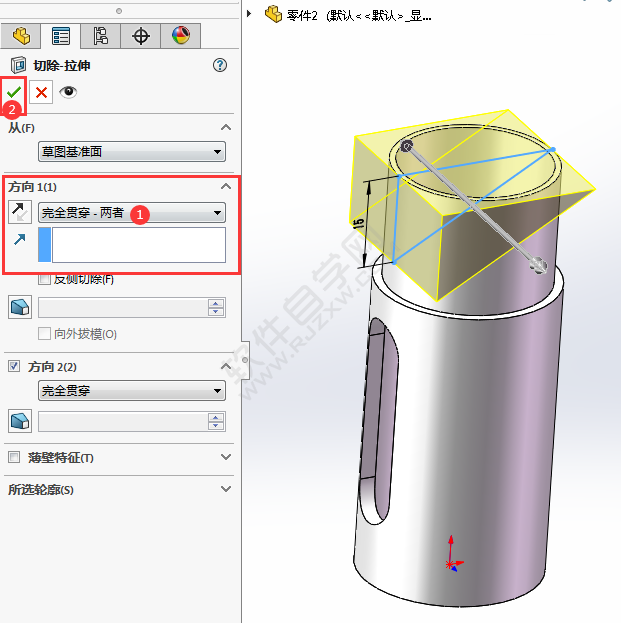This screenshot has height=623, width=621.
Task: Switch to the PropertyManager tab
Action: click(x=61, y=36)
